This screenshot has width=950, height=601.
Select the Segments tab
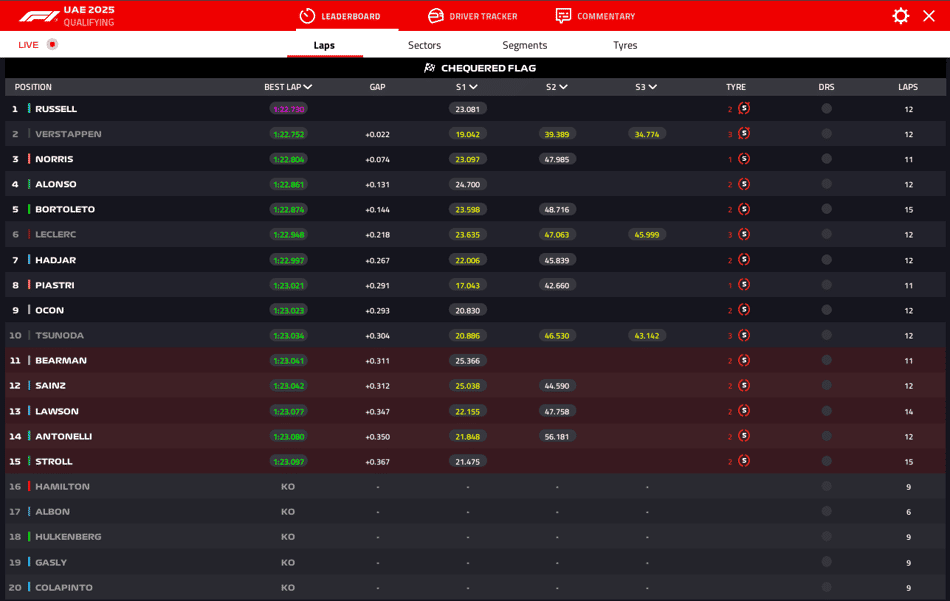pos(525,45)
